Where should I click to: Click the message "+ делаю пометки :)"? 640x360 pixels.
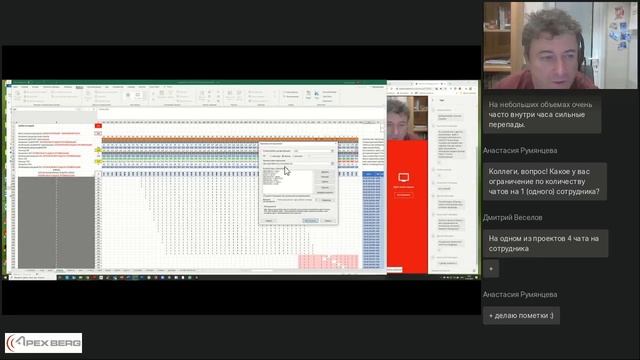point(521,316)
